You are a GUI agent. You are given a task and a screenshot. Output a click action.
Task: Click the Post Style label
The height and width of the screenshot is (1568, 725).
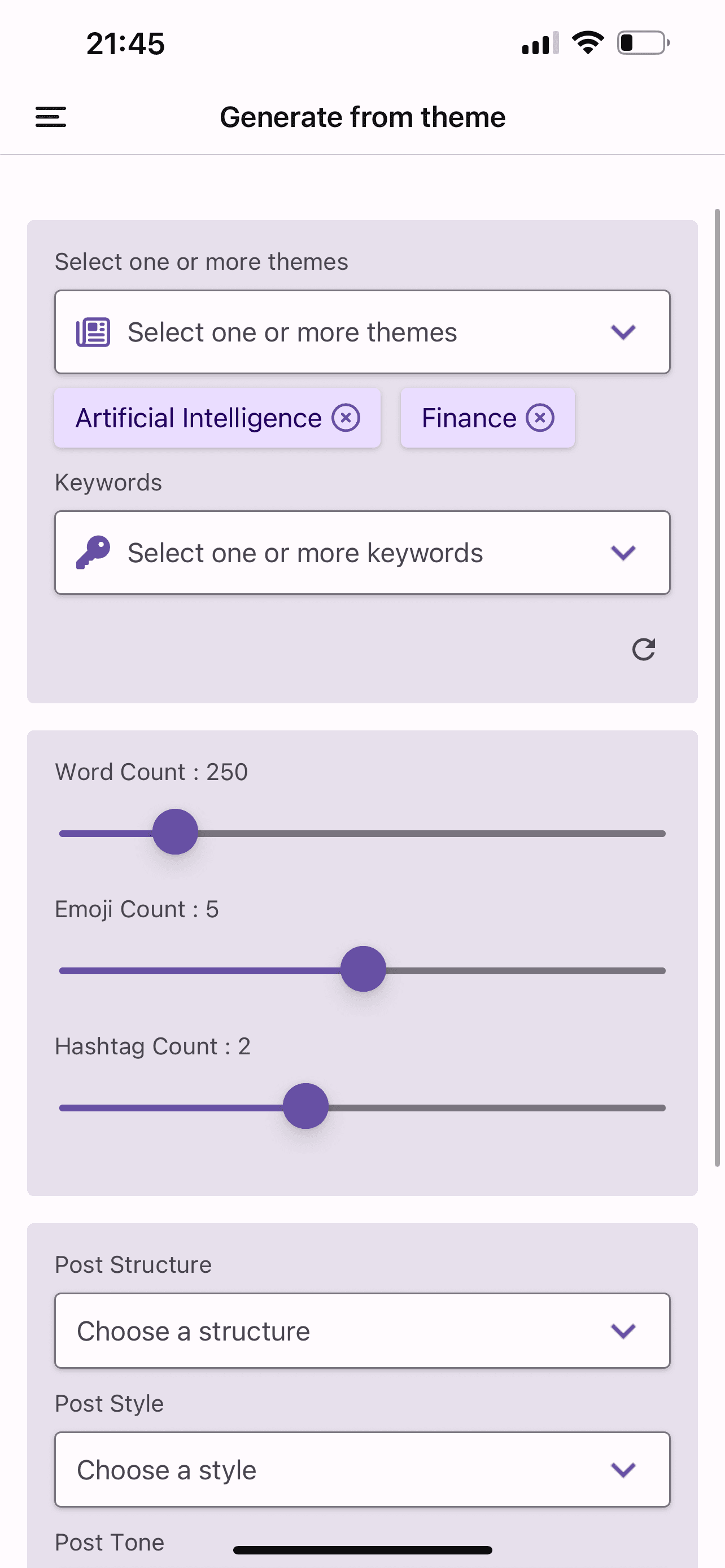pos(109,1403)
